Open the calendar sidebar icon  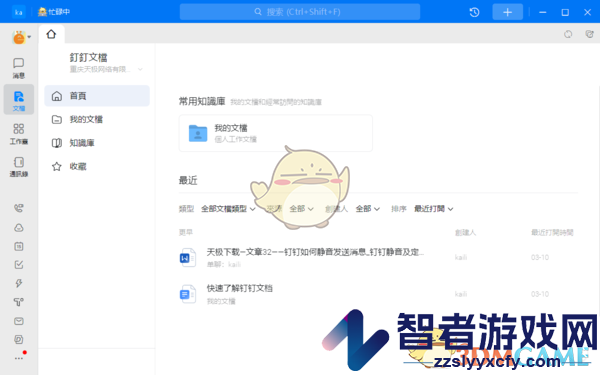click(18, 246)
